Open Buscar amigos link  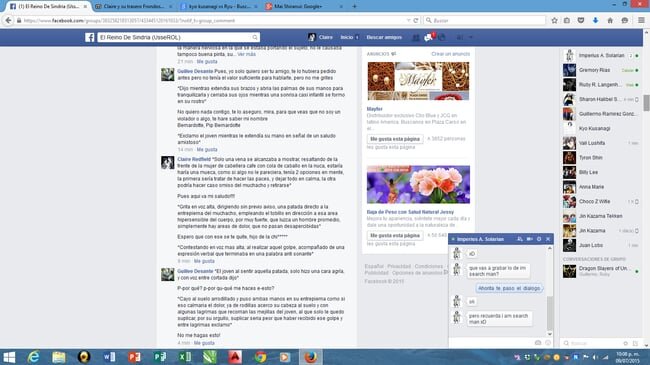pos(384,37)
